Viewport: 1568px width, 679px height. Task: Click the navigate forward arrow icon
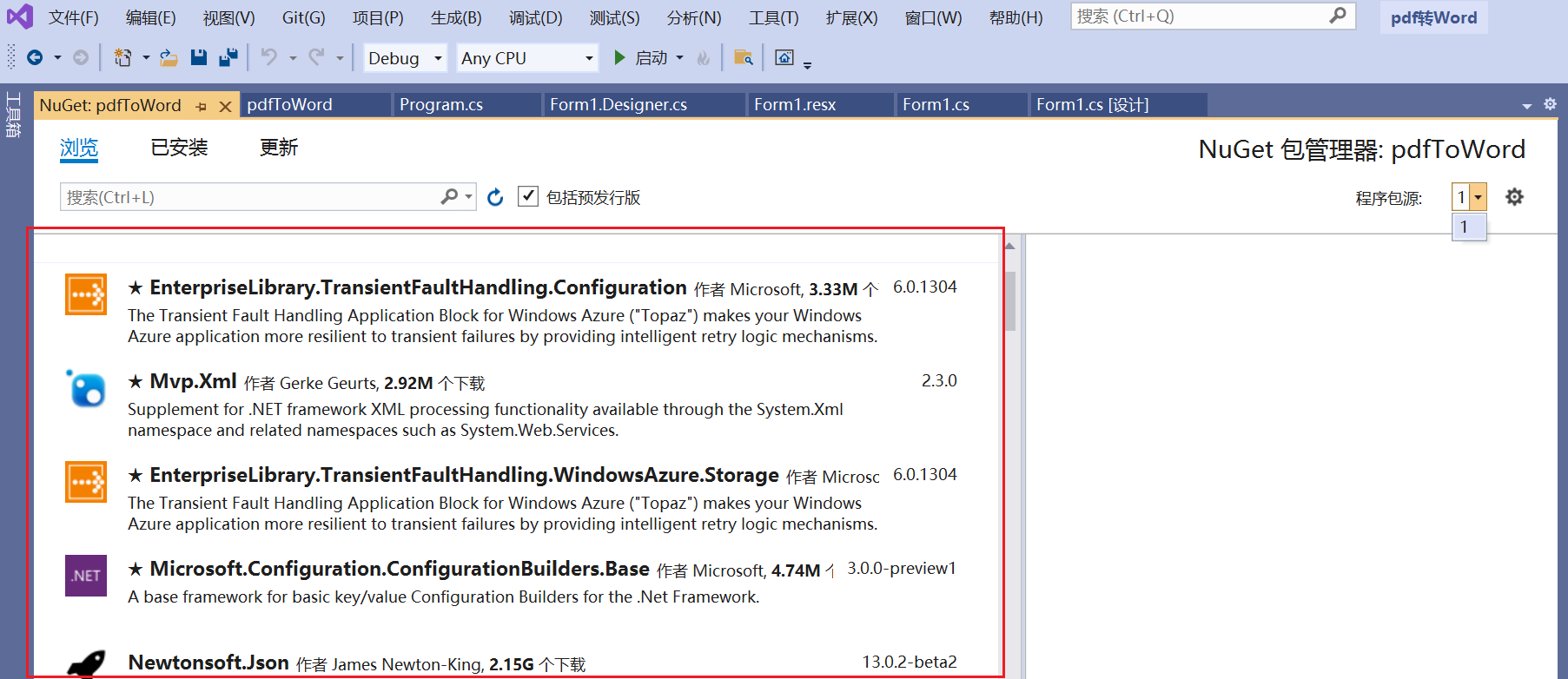(x=80, y=57)
